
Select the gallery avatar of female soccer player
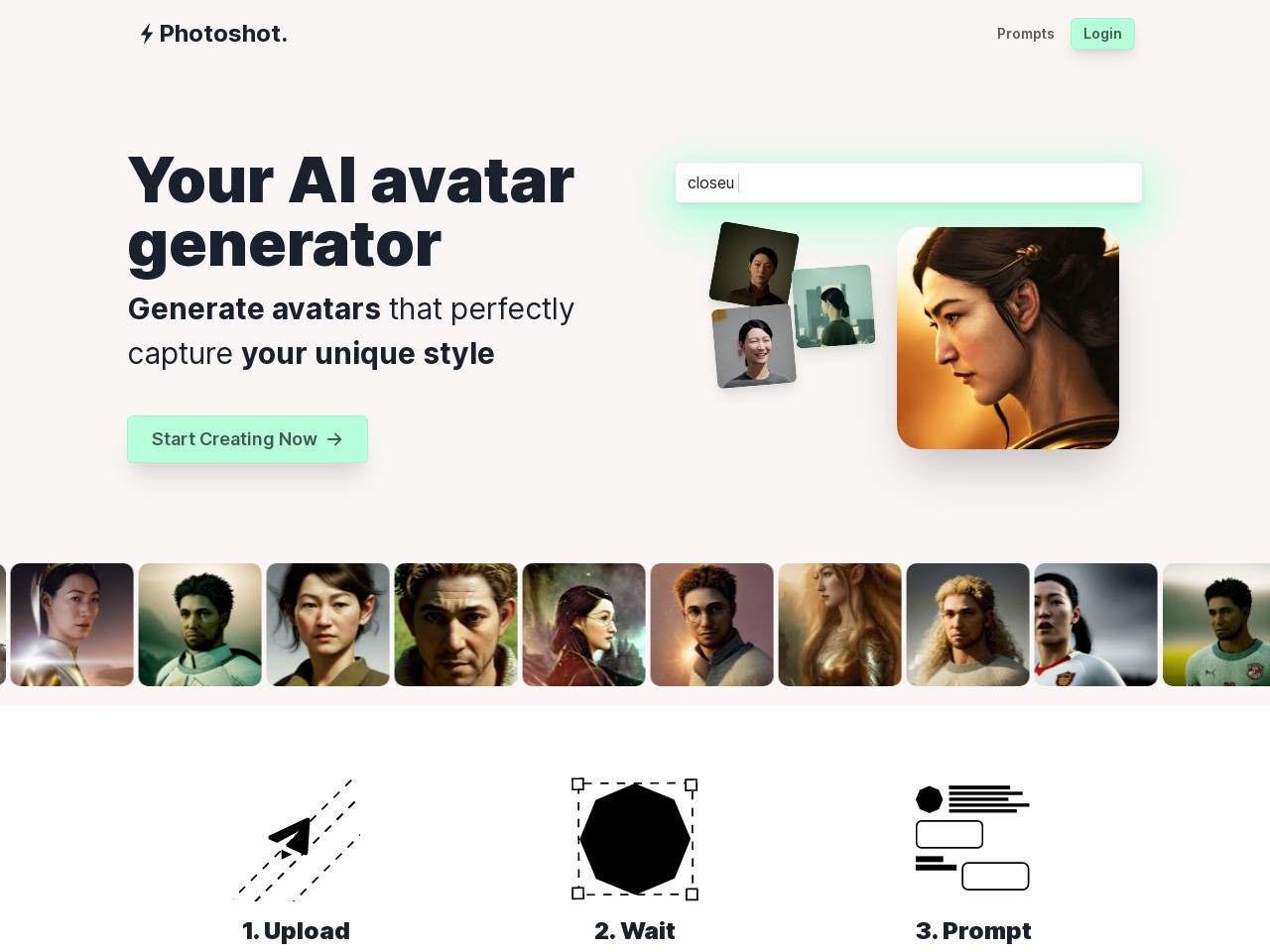click(x=1096, y=625)
